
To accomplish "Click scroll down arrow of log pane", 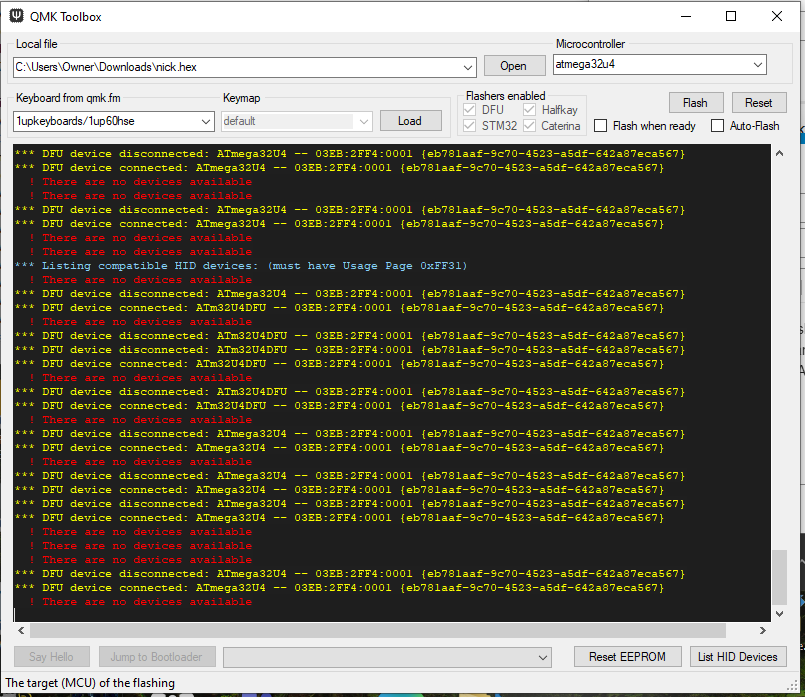I will point(779,614).
